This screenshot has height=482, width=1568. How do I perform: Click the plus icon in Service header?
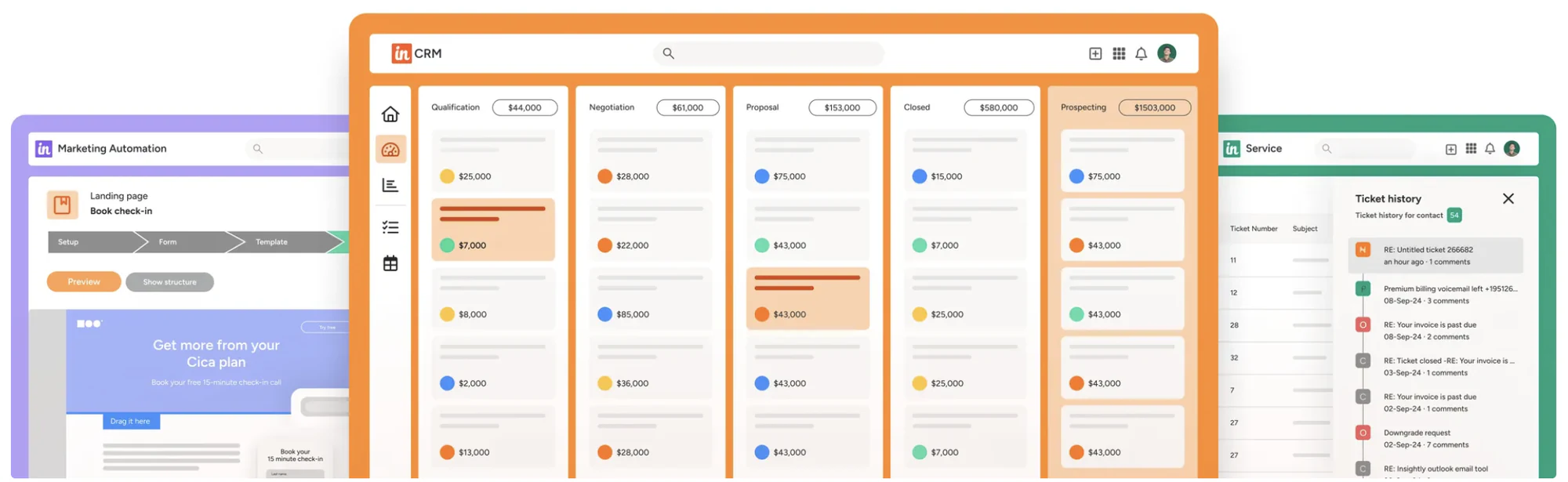[x=1451, y=149]
